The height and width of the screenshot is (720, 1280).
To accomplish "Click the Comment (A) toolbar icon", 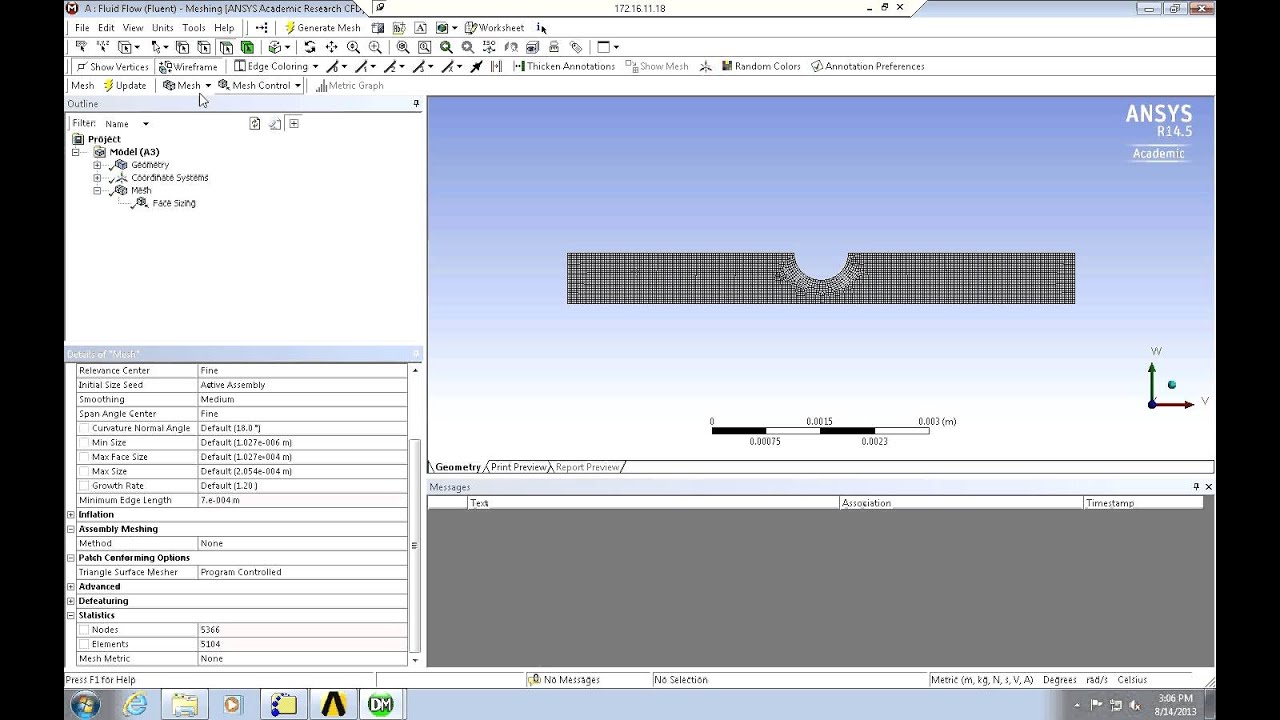I will (420, 28).
